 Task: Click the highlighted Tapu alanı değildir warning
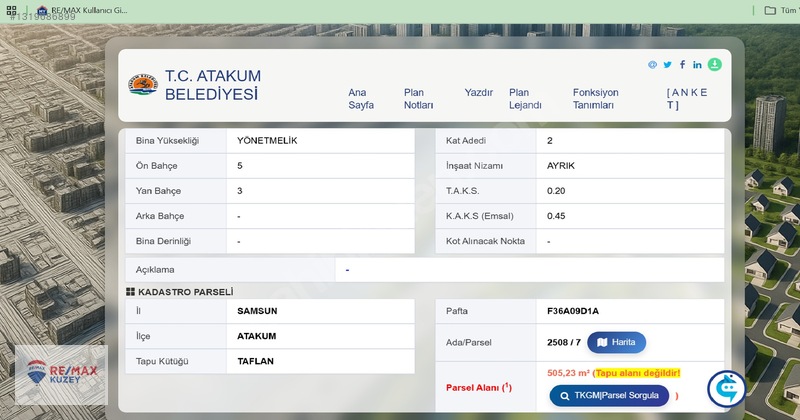pyautogui.click(x=638, y=373)
